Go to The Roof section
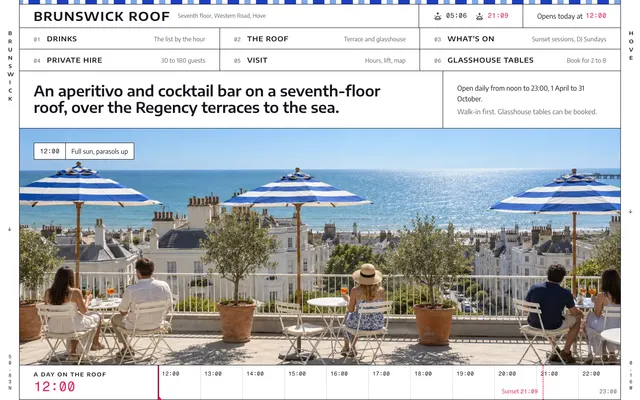Image resolution: width=640 pixels, height=400 pixels. pyautogui.click(x=320, y=39)
